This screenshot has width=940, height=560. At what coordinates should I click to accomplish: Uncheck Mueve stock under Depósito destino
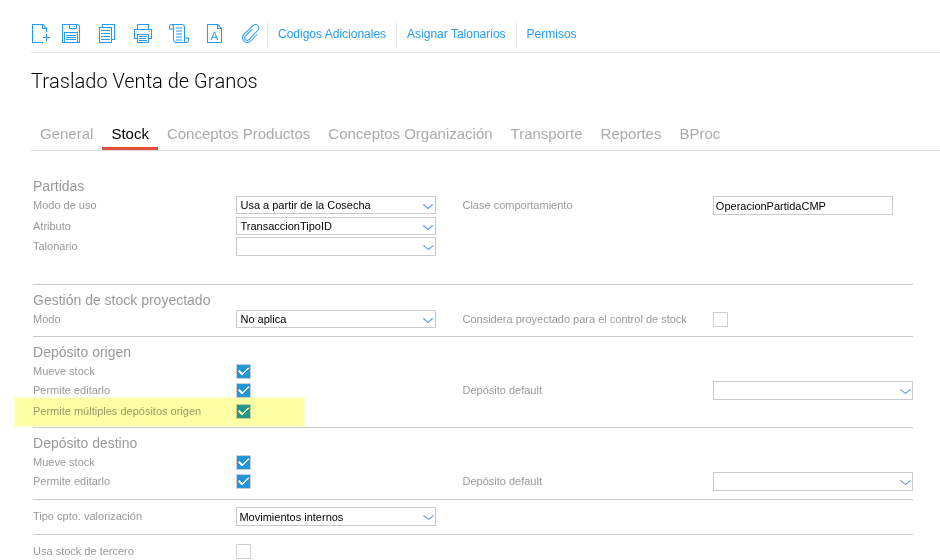[x=243, y=462]
